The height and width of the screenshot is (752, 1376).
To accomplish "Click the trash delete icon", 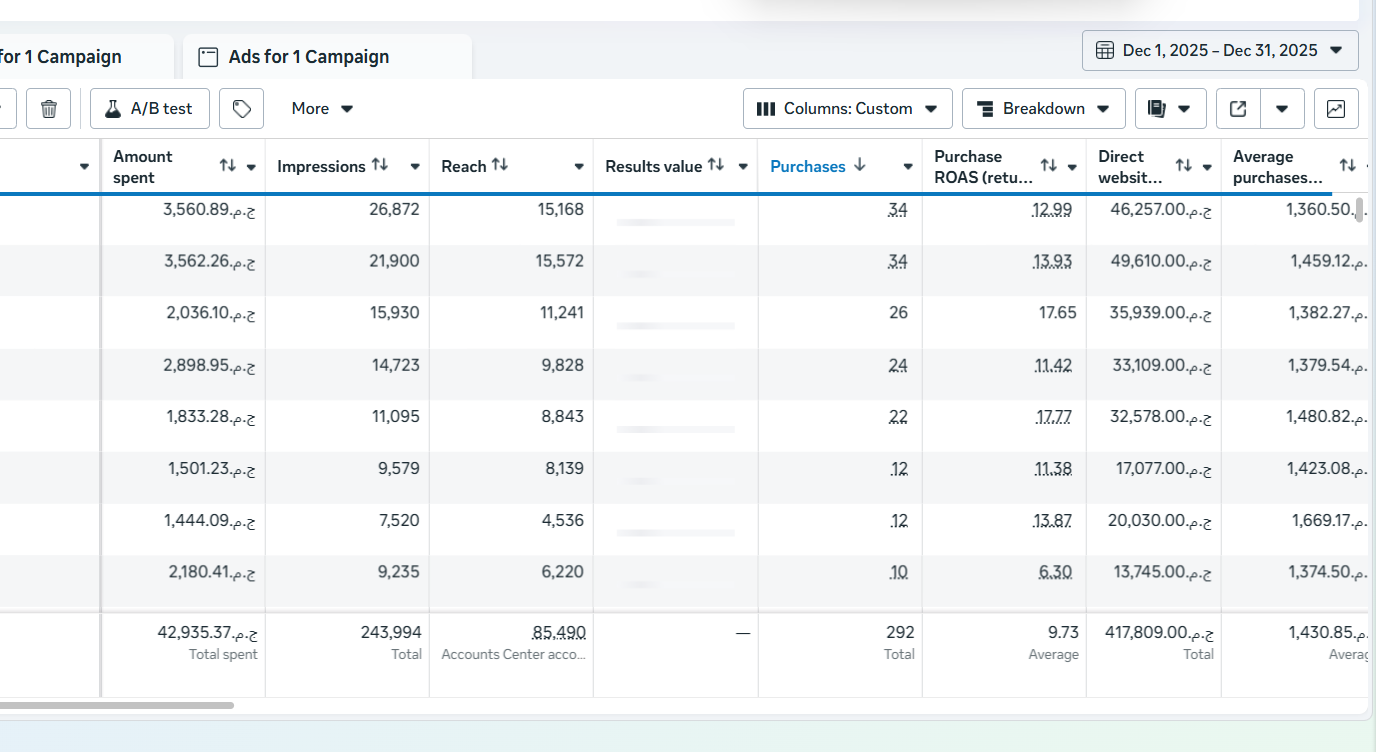I will click(x=48, y=109).
